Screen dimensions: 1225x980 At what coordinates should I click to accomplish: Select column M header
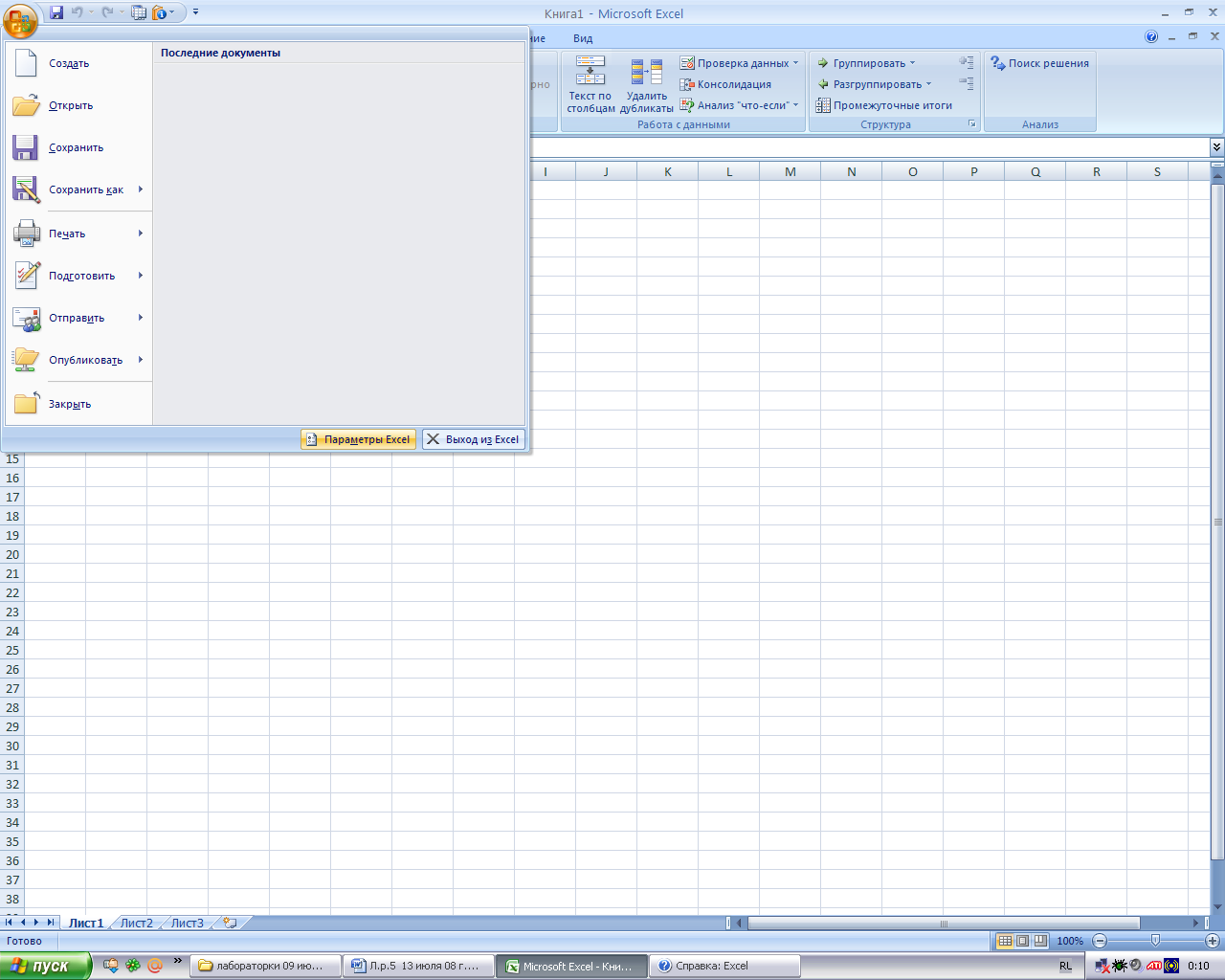(x=791, y=172)
